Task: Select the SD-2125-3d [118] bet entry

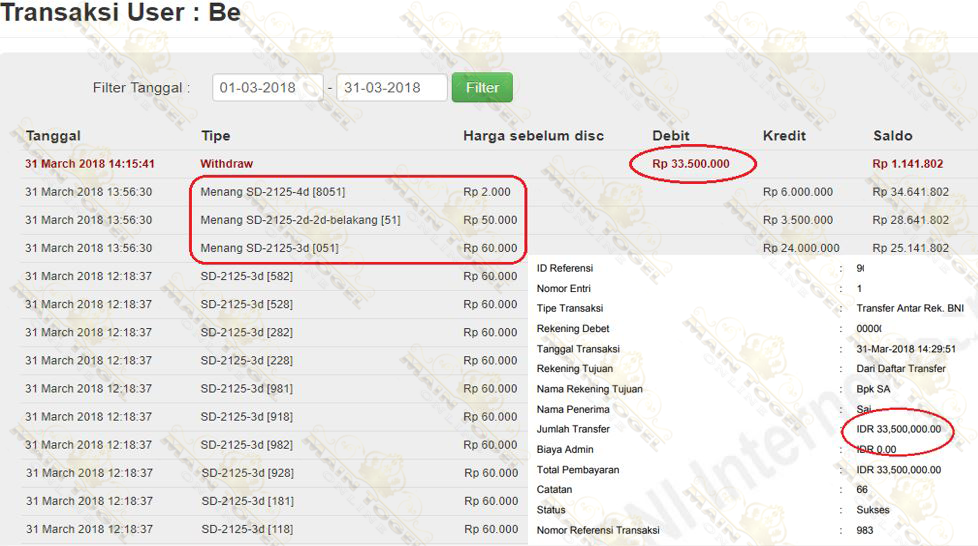Action: [x=247, y=529]
